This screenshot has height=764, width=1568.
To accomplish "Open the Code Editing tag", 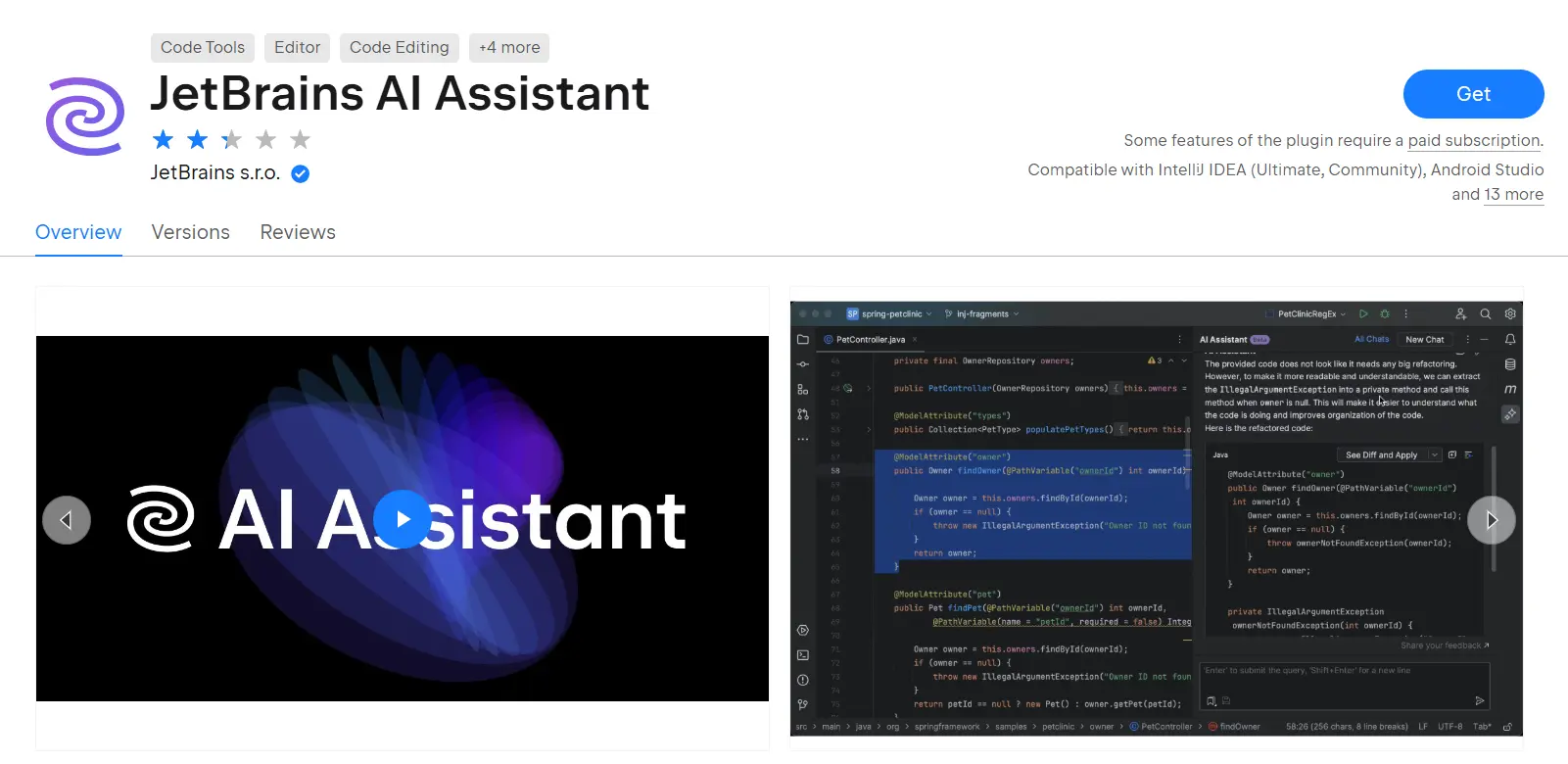I will 400,48.
